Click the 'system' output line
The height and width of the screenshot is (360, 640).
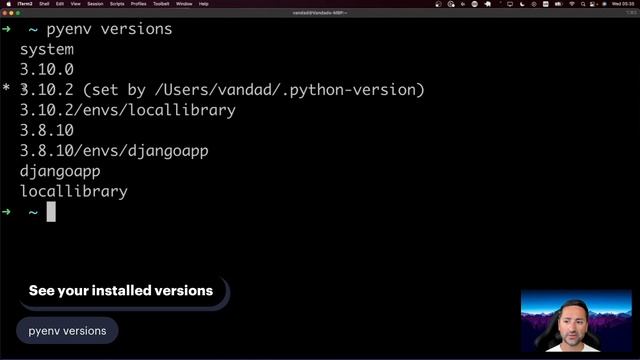point(47,49)
